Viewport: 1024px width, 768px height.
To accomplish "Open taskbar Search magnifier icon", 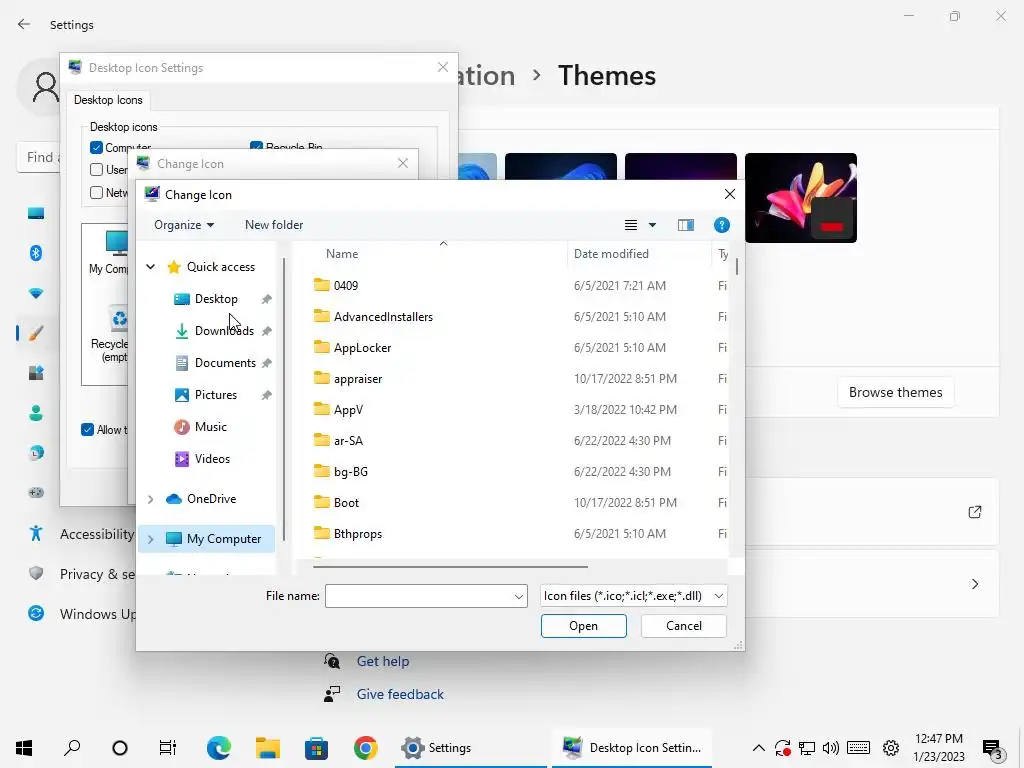I will 72,748.
